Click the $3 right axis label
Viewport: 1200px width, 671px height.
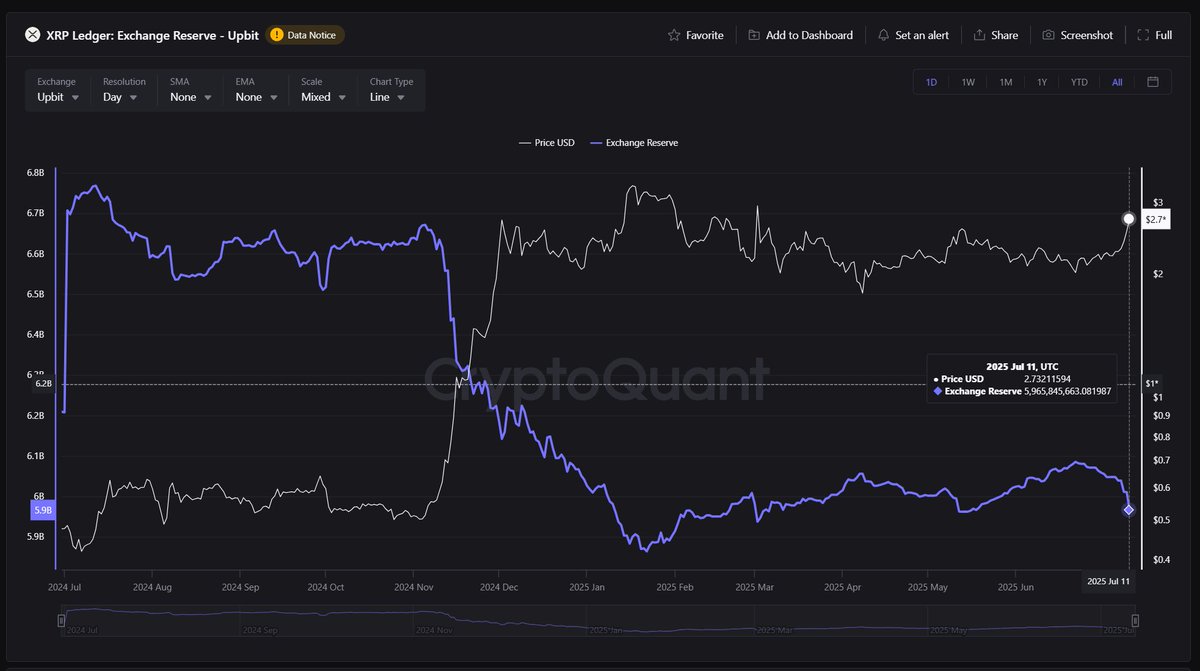pos(1157,202)
